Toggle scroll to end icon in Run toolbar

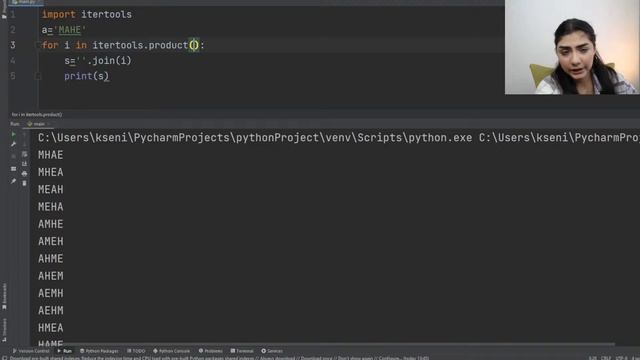24,164
